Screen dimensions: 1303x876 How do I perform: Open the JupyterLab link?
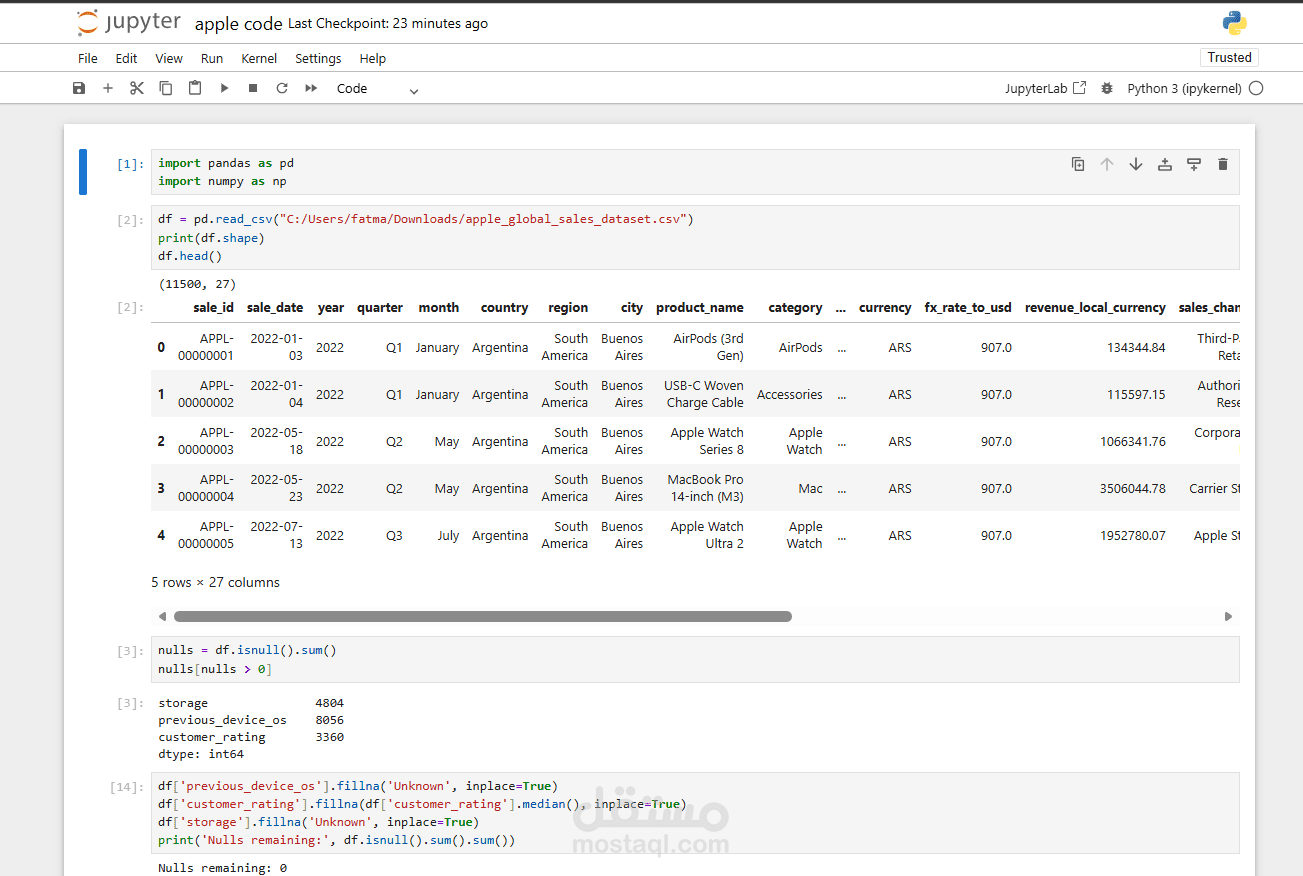tap(1045, 88)
